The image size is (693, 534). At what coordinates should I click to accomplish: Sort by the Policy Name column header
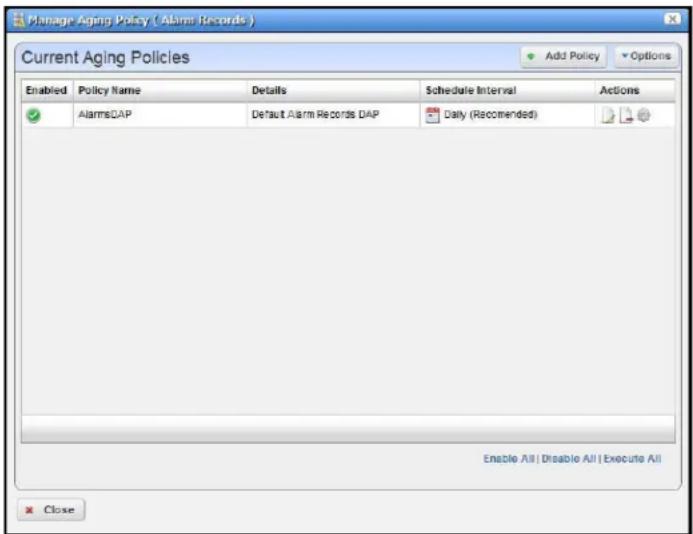click(x=160, y=91)
